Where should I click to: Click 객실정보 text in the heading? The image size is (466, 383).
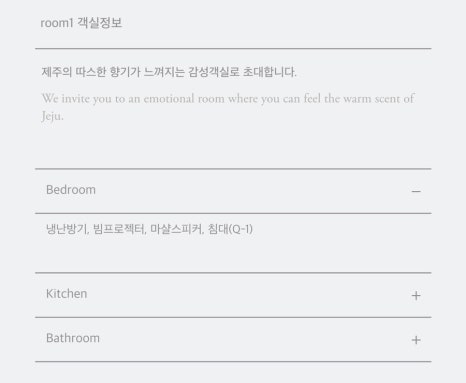click(100, 23)
